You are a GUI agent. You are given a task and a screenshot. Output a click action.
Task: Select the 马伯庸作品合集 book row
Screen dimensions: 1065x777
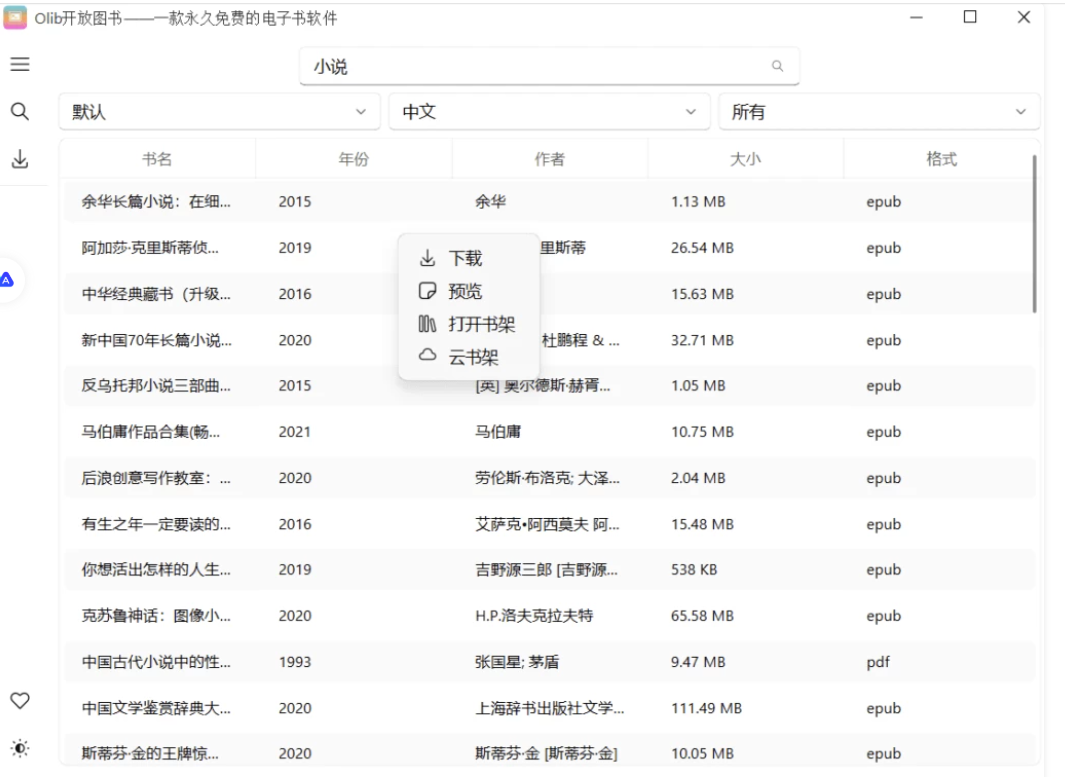click(x=156, y=432)
